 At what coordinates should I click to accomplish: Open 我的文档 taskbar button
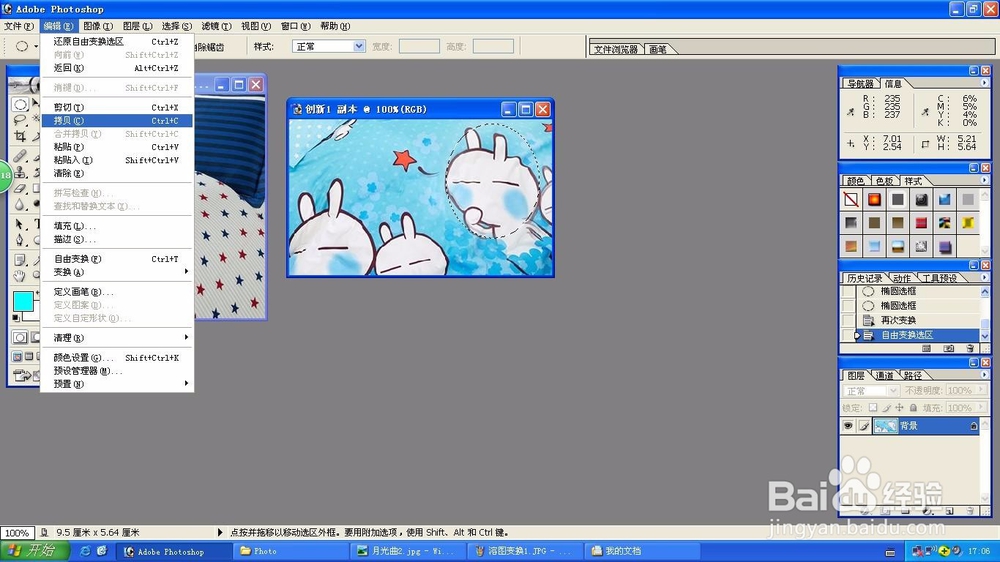tap(642, 551)
